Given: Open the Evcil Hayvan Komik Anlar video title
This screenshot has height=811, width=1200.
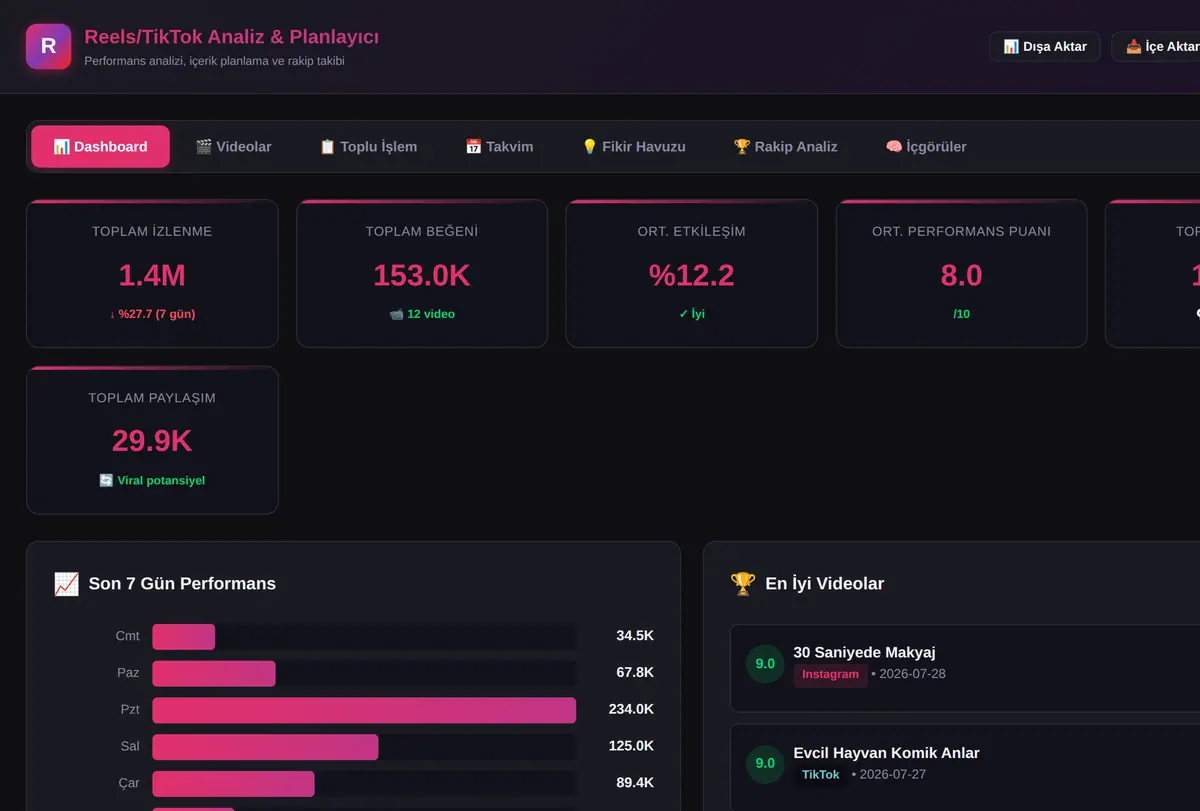Looking at the screenshot, I should tap(886, 753).
